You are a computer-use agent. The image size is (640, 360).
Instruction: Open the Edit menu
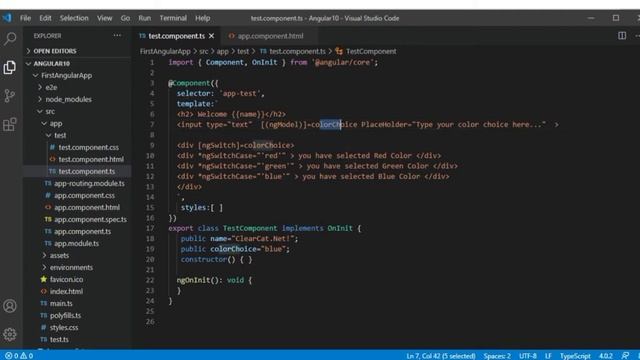click(x=45, y=18)
